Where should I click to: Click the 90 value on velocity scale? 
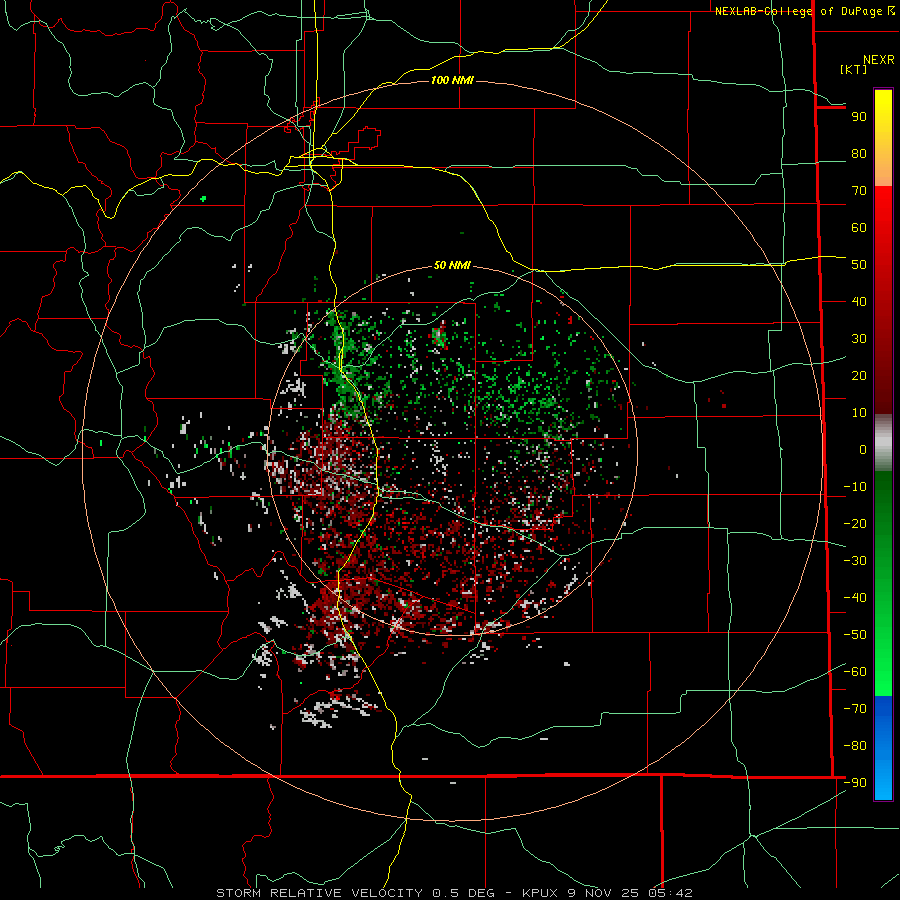[x=859, y=117]
